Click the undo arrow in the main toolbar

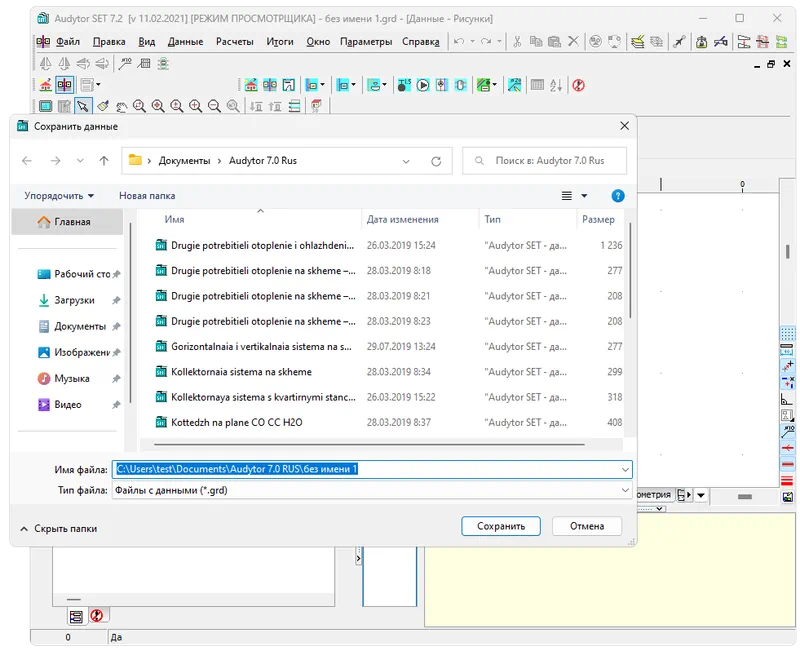pyautogui.click(x=459, y=41)
